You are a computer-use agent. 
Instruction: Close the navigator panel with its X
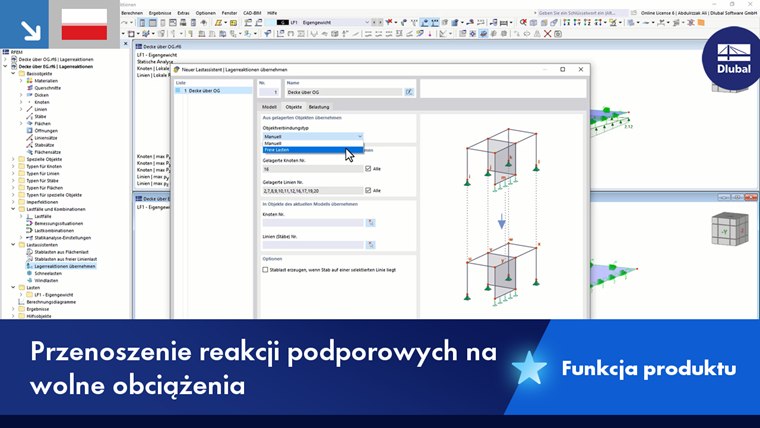click(x=126, y=44)
